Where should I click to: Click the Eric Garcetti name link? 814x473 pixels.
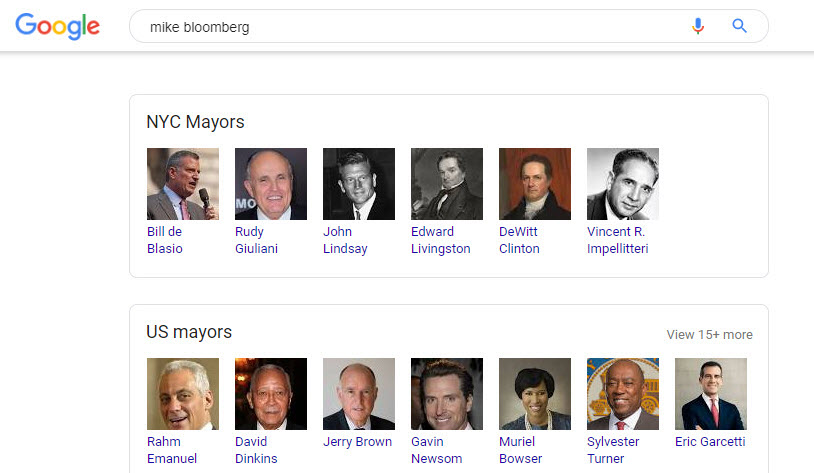coord(710,442)
